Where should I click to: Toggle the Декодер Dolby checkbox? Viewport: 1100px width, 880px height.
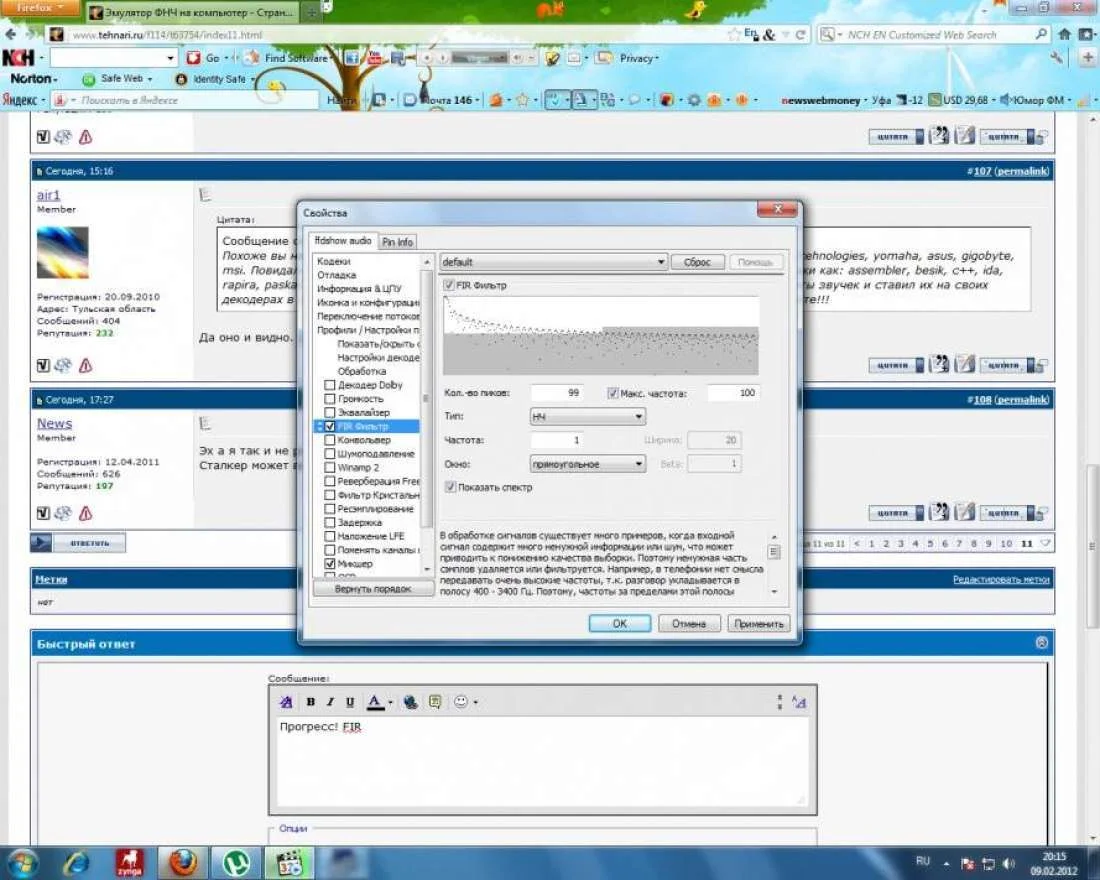pos(330,385)
